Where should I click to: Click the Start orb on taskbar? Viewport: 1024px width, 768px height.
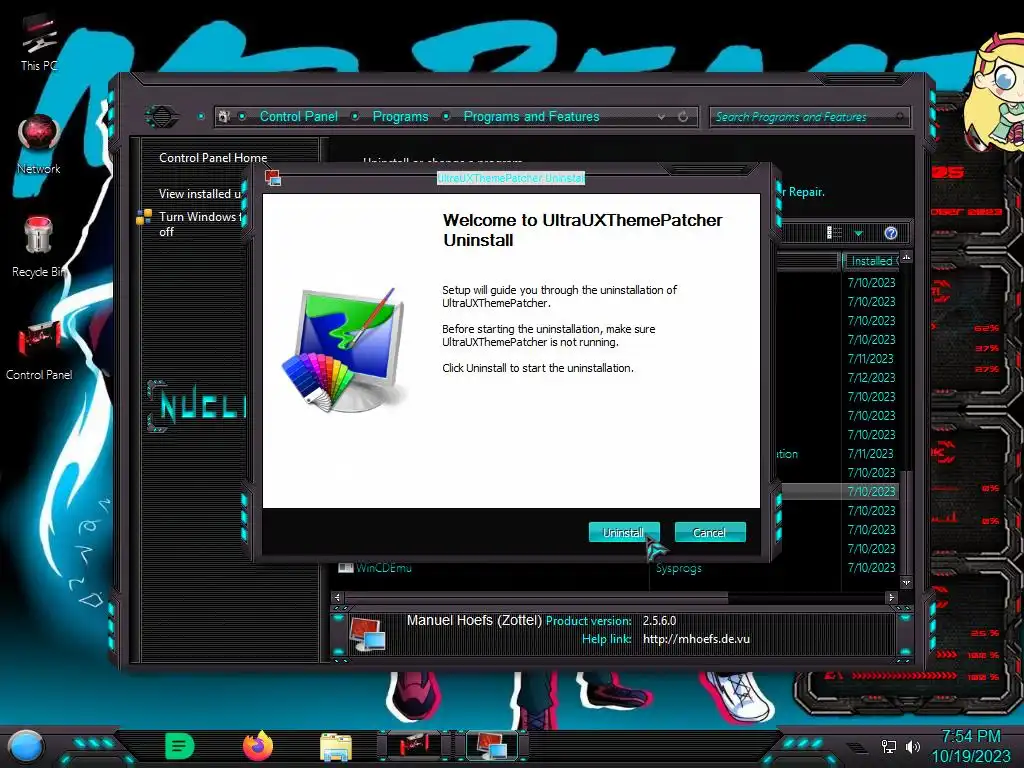[x=26, y=746]
